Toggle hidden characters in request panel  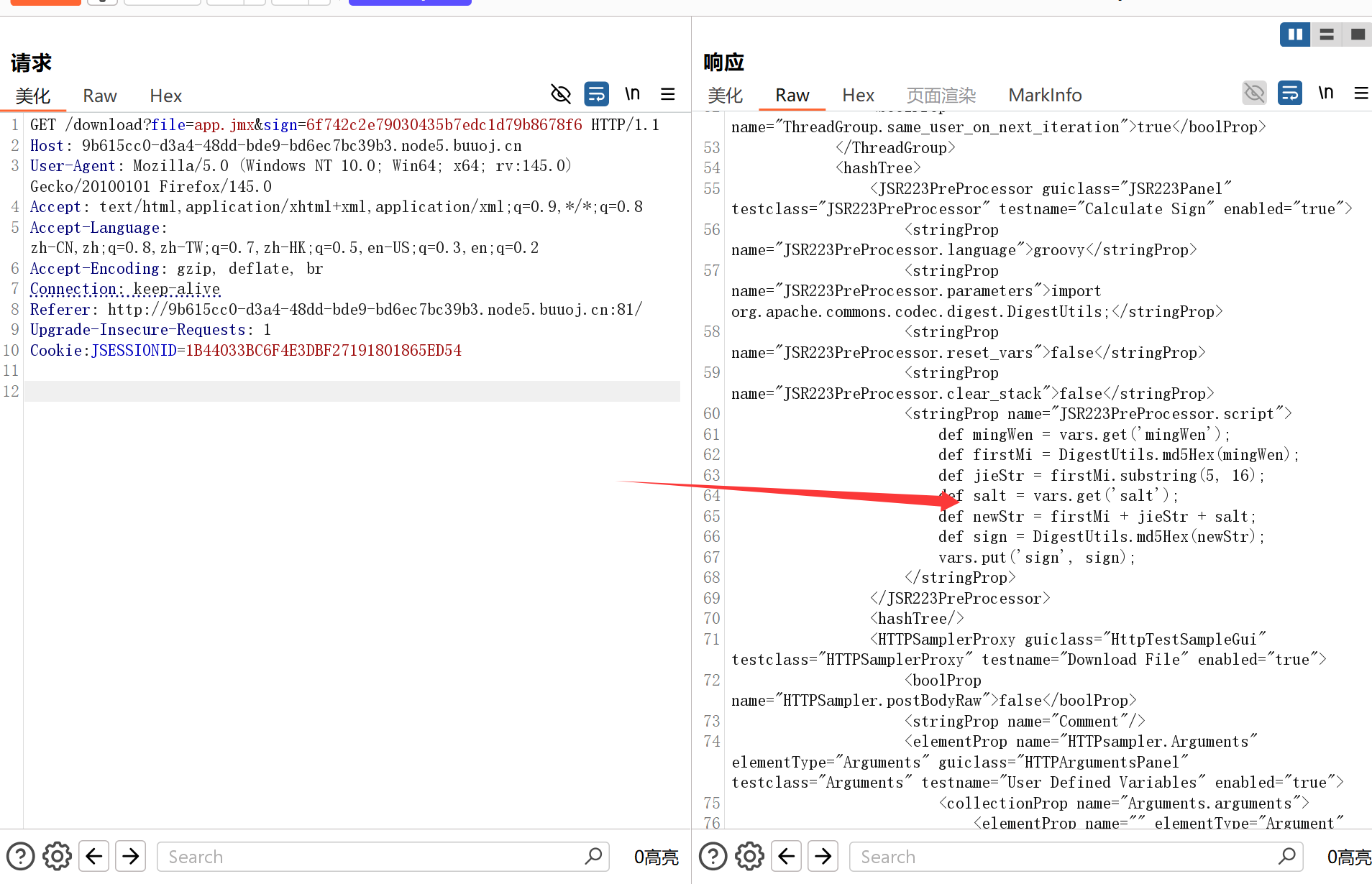pyautogui.click(x=561, y=94)
